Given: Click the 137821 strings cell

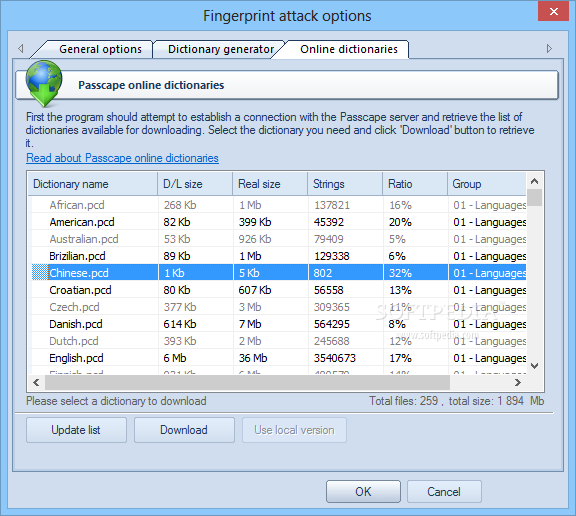Looking at the screenshot, I should [332, 205].
